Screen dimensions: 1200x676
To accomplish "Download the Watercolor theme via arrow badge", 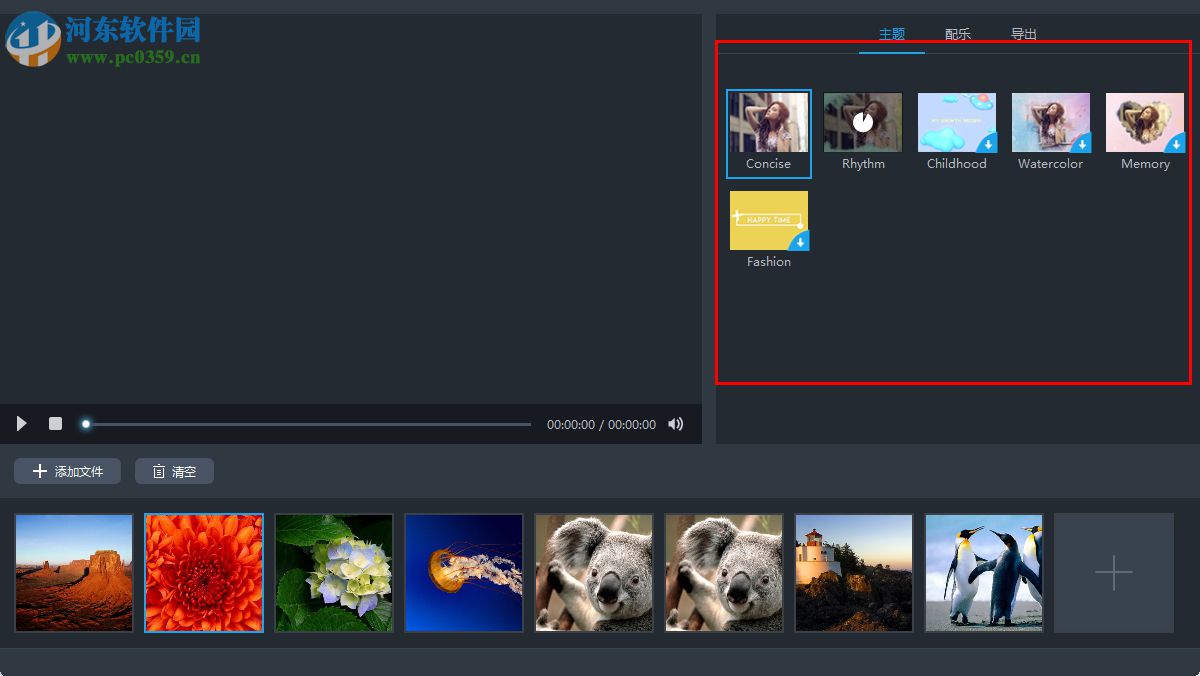I will tap(1083, 145).
